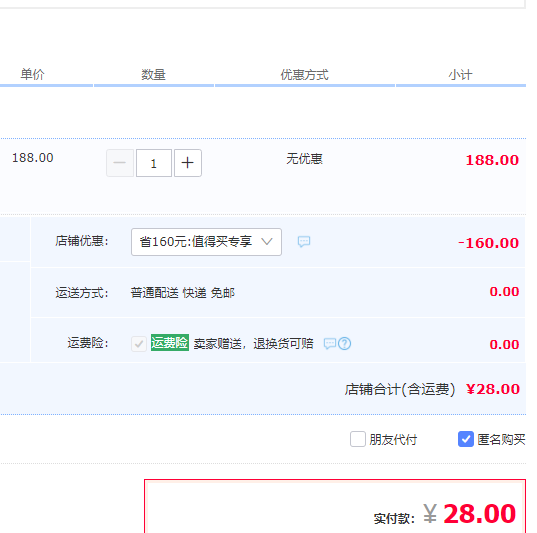Screen dimensions: 537x533
Task: Select the 优惠方式 column header
Action: tap(304, 74)
